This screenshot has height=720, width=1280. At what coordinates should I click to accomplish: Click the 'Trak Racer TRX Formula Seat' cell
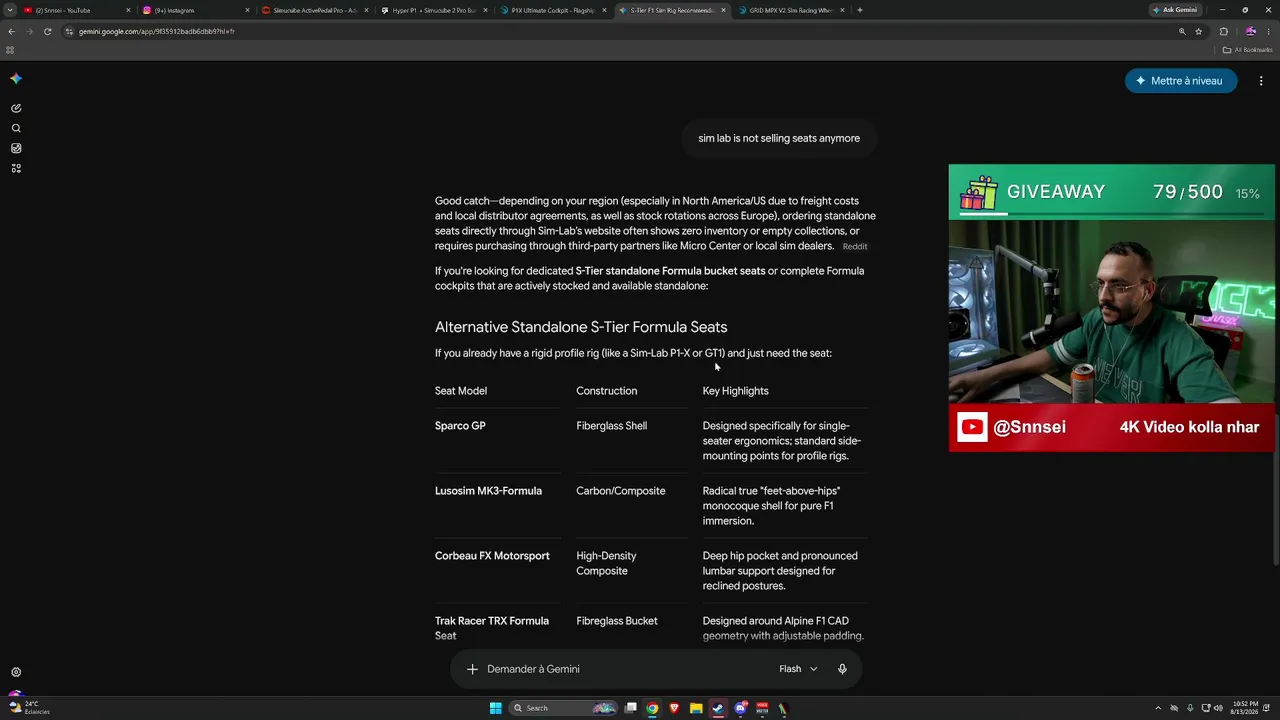pos(492,628)
